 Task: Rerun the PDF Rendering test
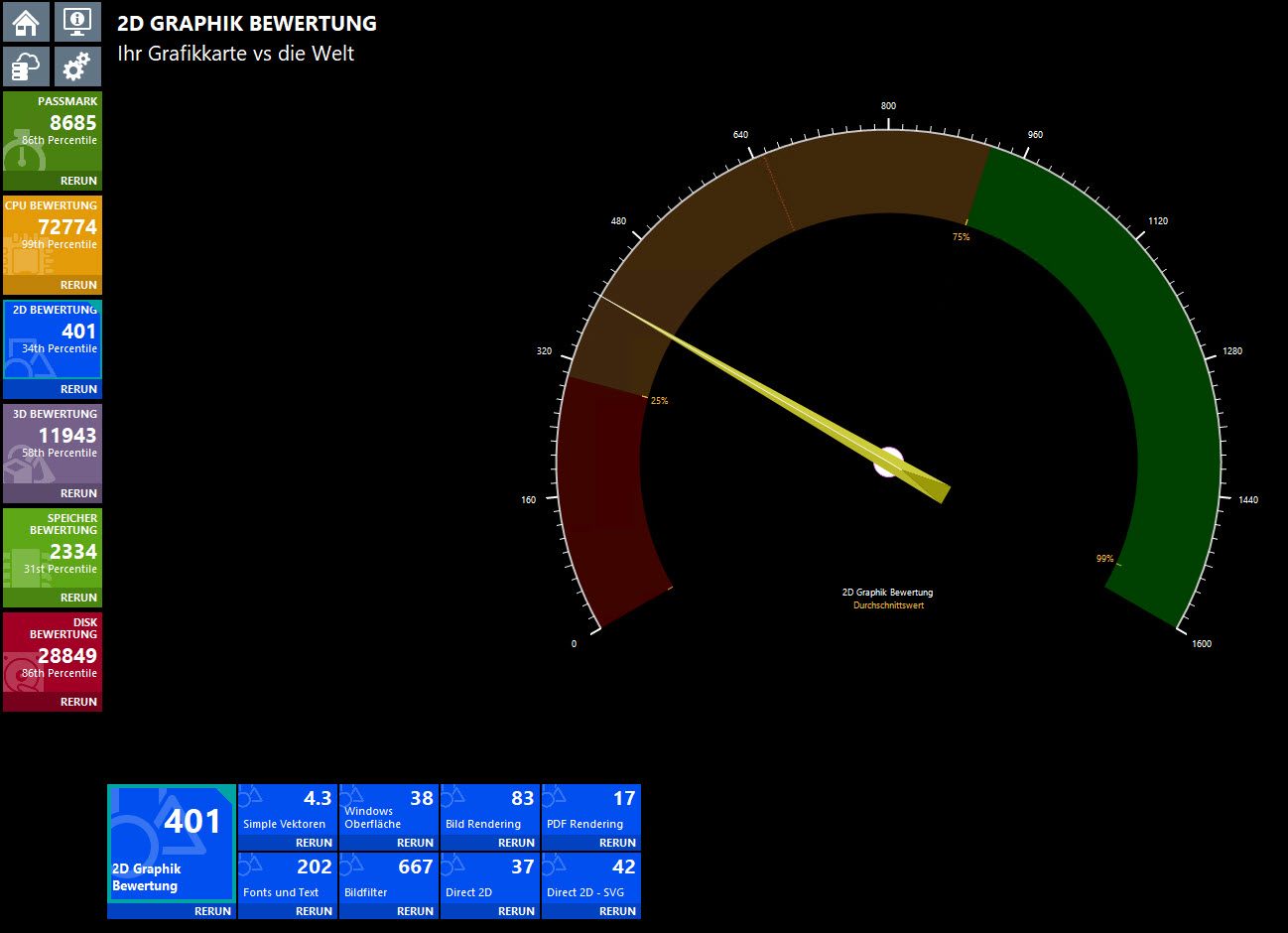(x=617, y=843)
